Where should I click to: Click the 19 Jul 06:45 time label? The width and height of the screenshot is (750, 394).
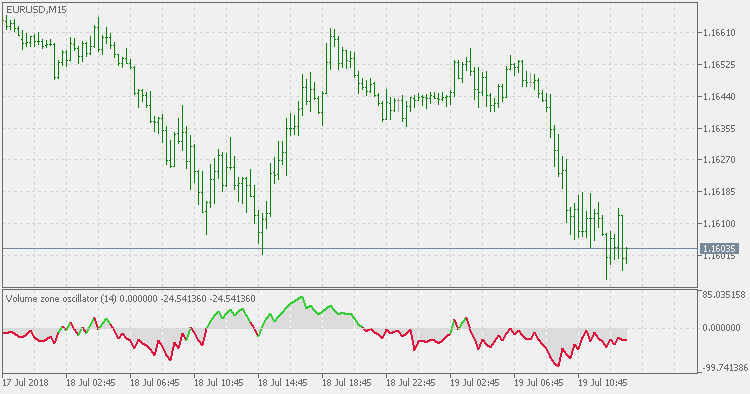[x=540, y=383]
